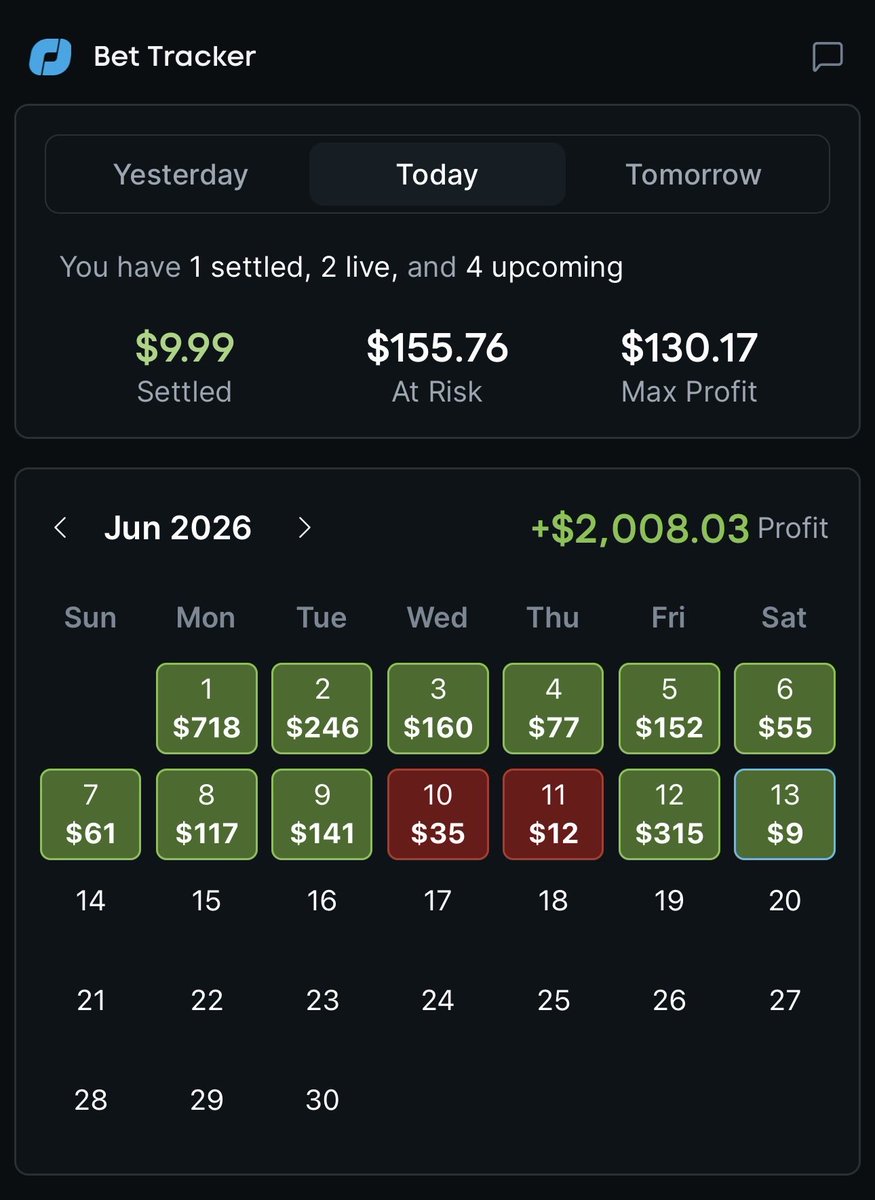Open June 1 with $718 profit

(206, 708)
